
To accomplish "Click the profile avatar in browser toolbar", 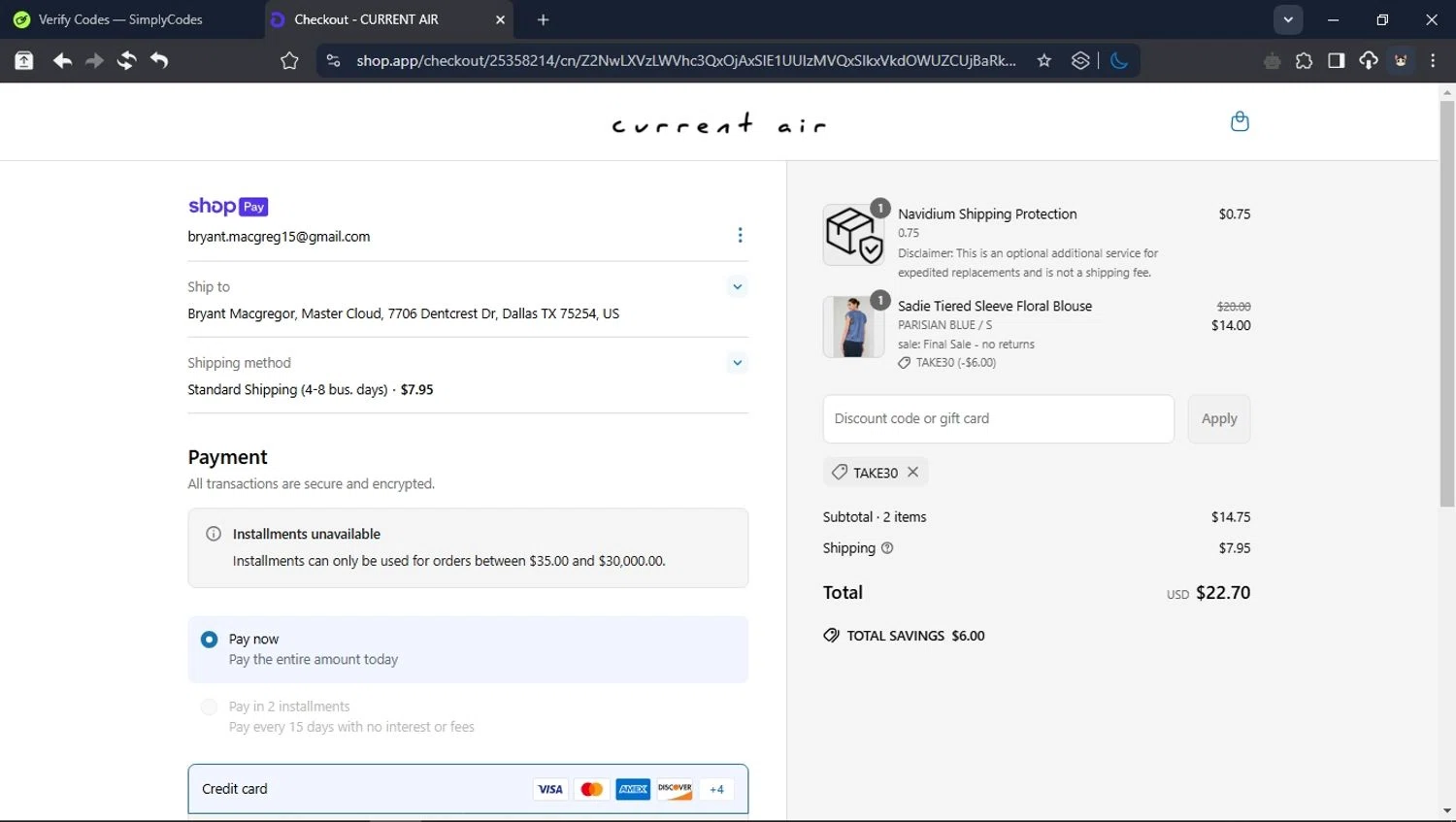I will [1401, 61].
